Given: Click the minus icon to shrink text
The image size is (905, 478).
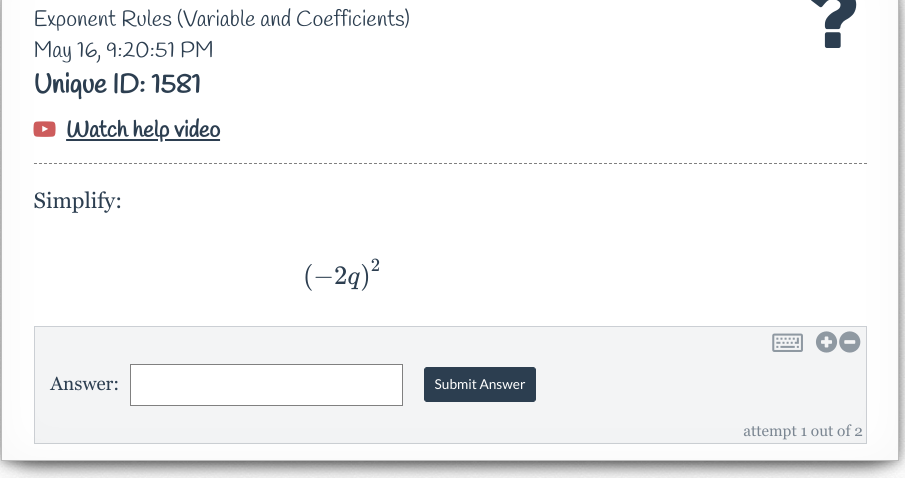Looking at the screenshot, I should pyautogui.click(x=849, y=342).
